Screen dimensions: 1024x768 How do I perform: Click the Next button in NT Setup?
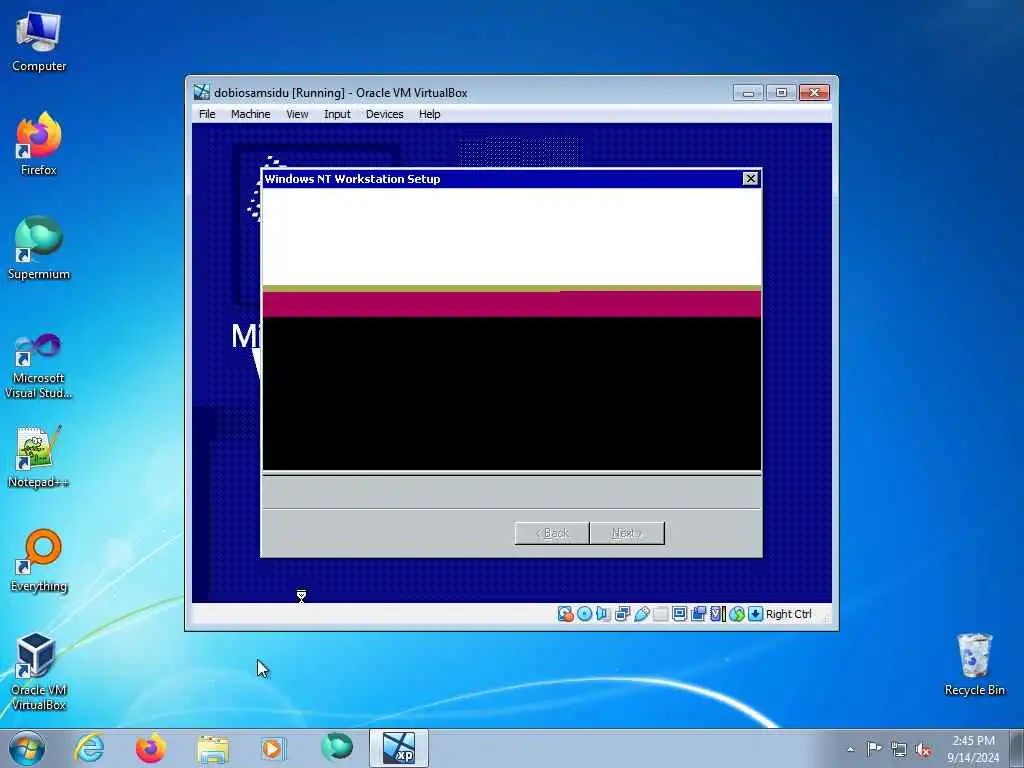tap(627, 533)
